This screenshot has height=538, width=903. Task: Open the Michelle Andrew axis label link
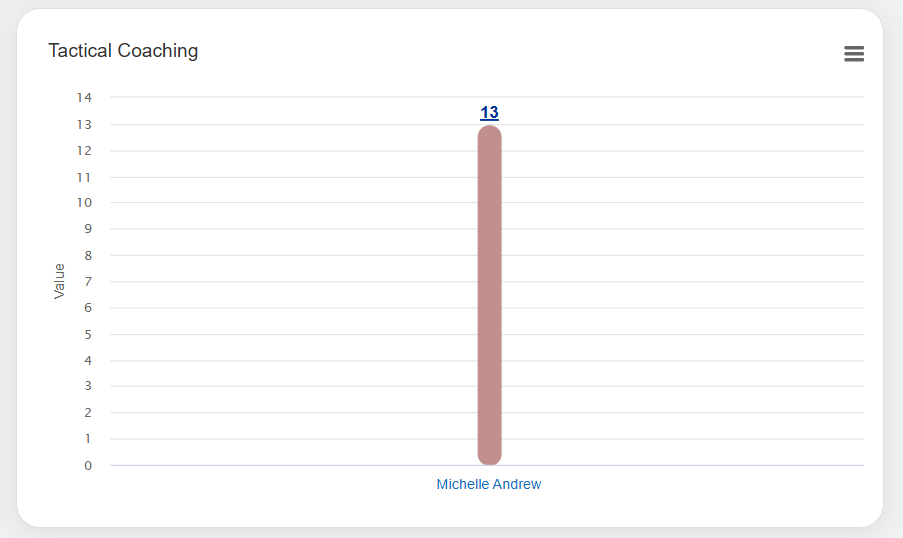(x=489, y=484)
